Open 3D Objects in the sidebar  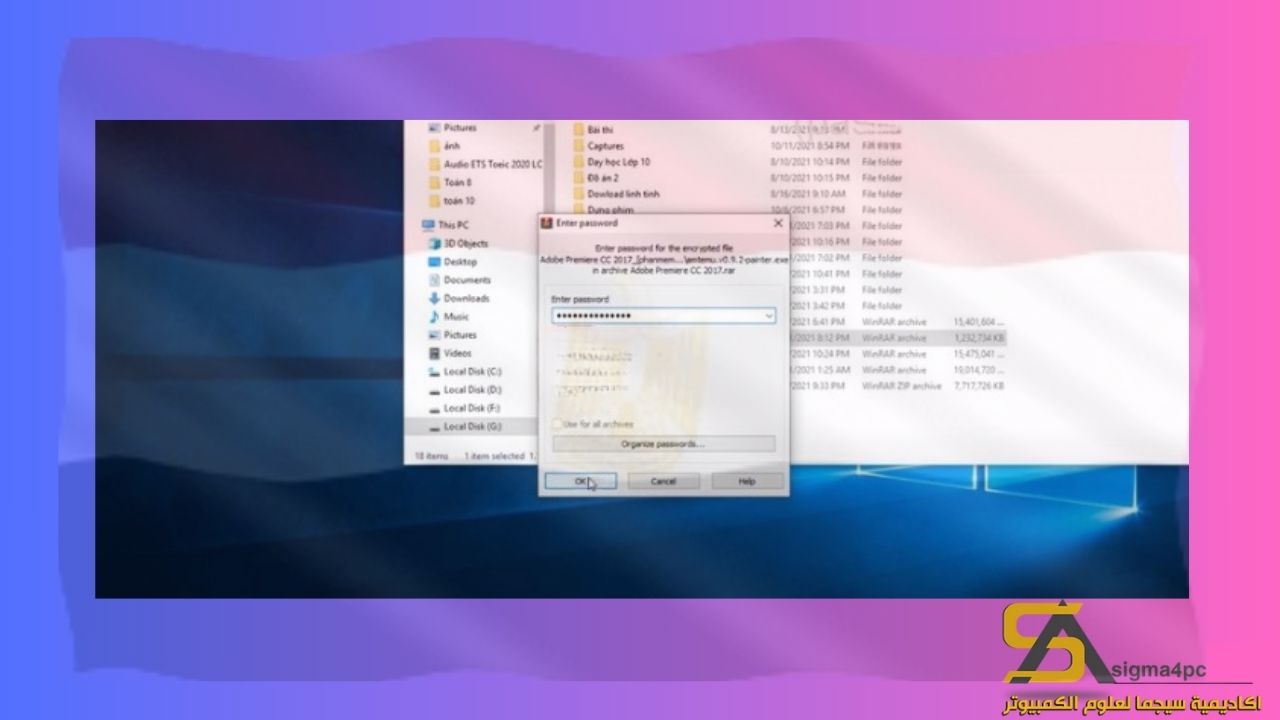(x=466, y=243)
